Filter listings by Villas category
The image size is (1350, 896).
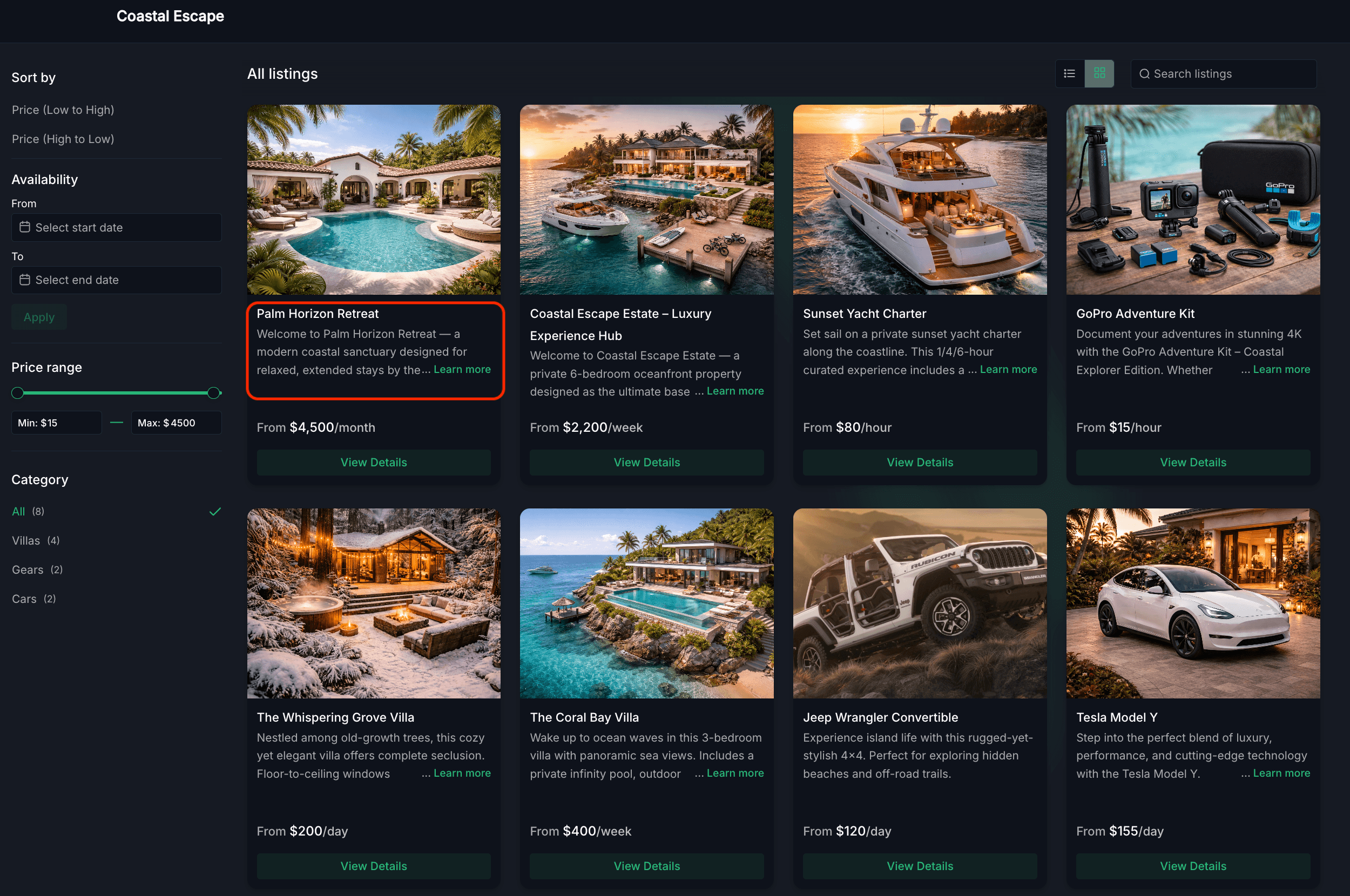pos(36,541)
